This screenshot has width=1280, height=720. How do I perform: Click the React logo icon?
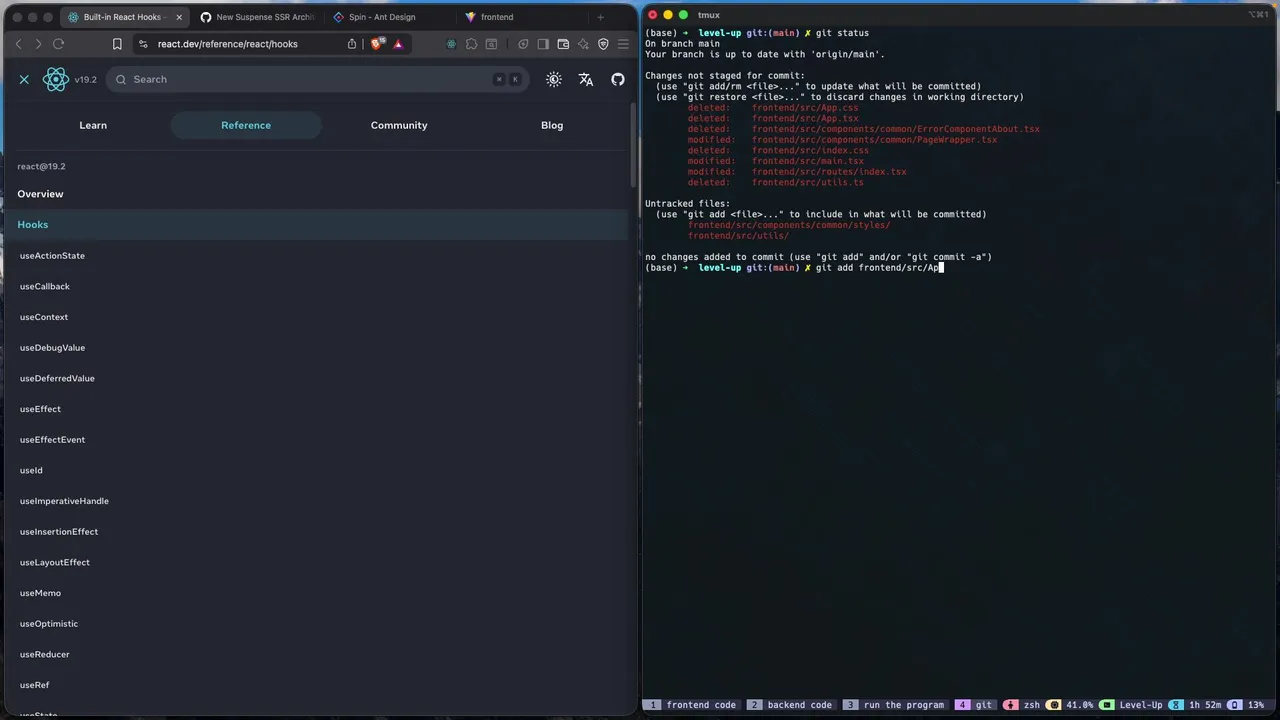point(56,79)
